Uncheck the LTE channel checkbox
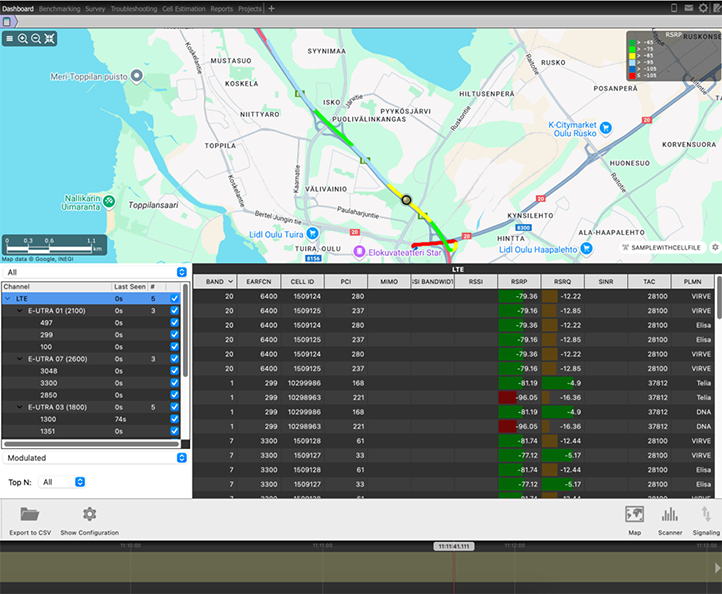The width and height of the screenshot is (722, 594). click(x=175, y=298)
